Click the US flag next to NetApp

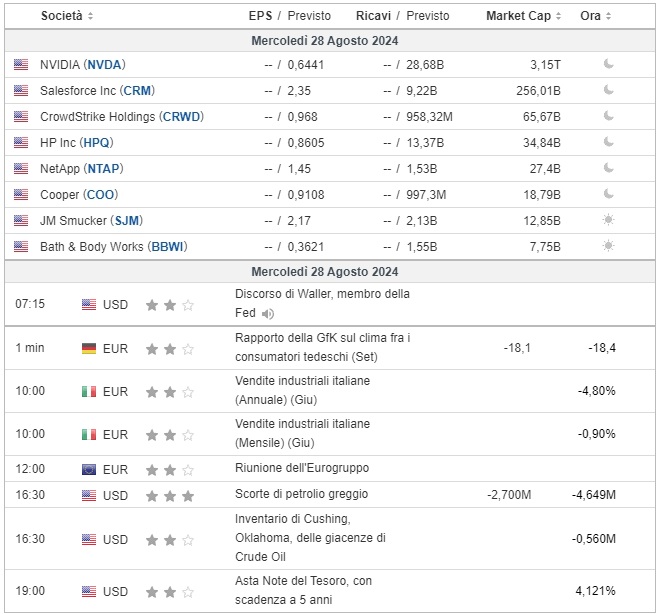pos(21,169)
